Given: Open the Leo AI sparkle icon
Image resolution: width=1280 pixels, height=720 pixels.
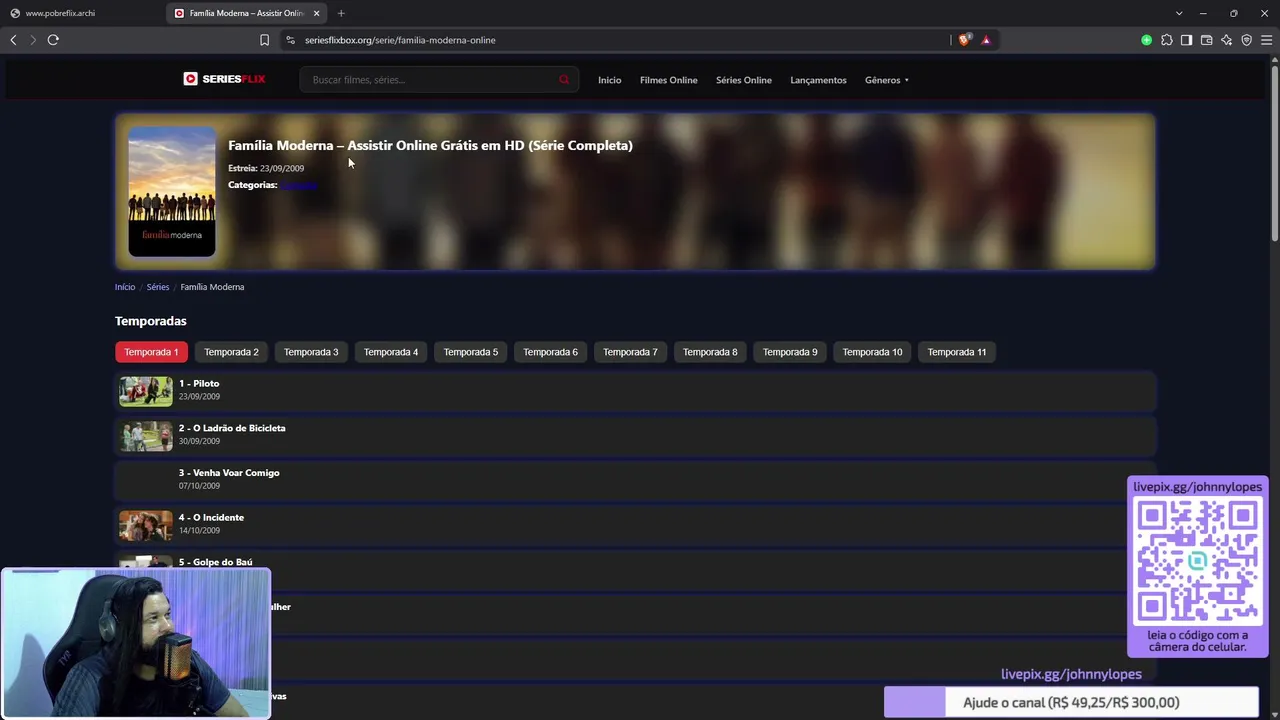Looking at the screenshot, I should coord(1226,40).
